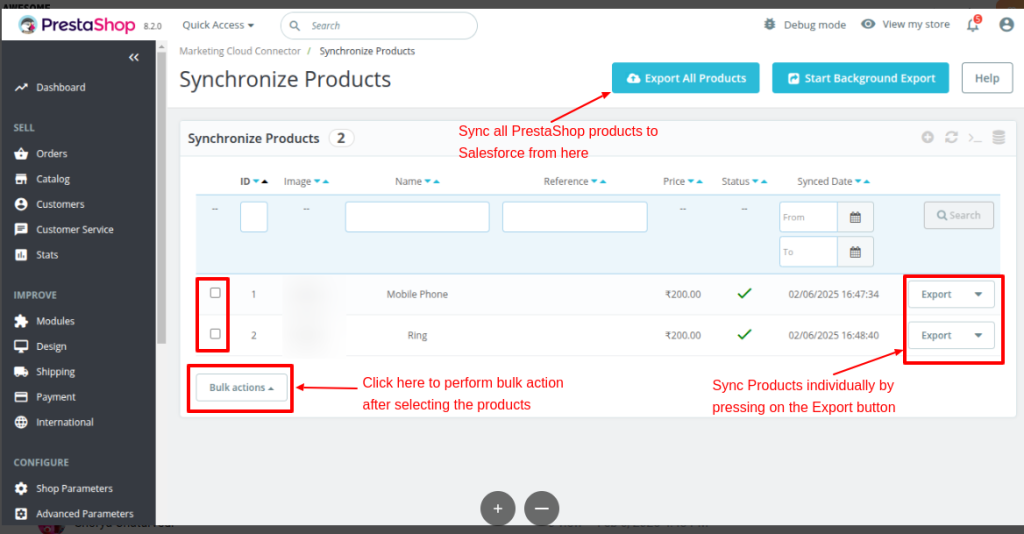Open the Bulk actions dropdown
This screenshot has height=534, width=1024.
pos(241,388)
